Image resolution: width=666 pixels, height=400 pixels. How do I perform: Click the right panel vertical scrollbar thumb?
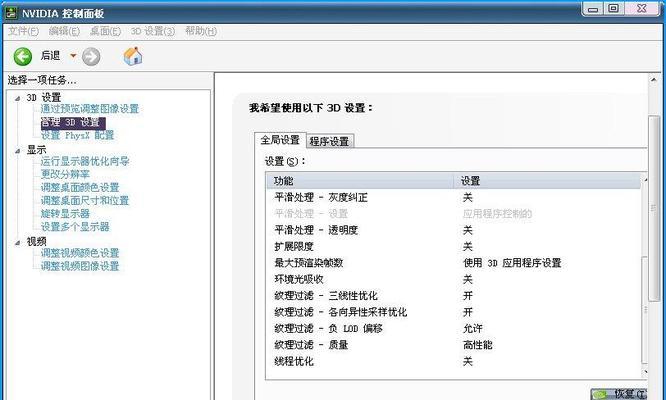point(654,208)
